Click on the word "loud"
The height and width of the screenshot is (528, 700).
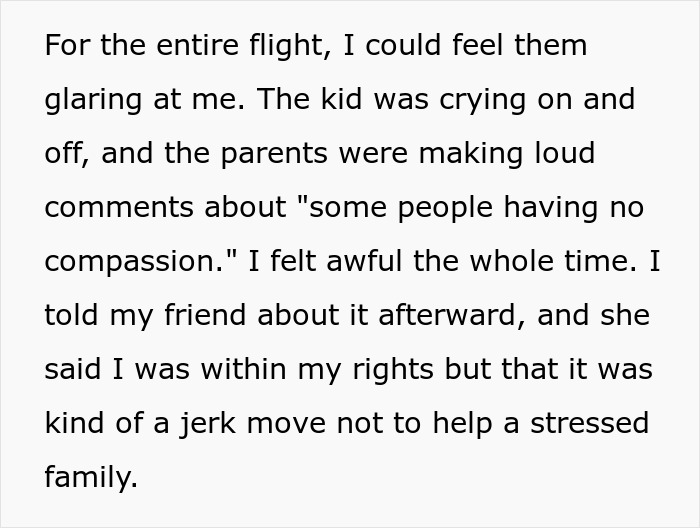point(561,154)
